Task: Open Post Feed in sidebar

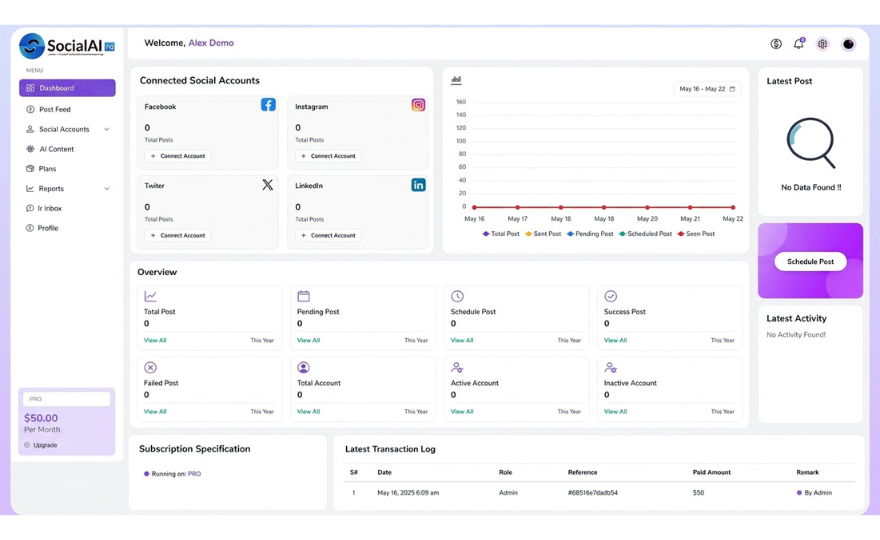Action: (x=55, y=109)
